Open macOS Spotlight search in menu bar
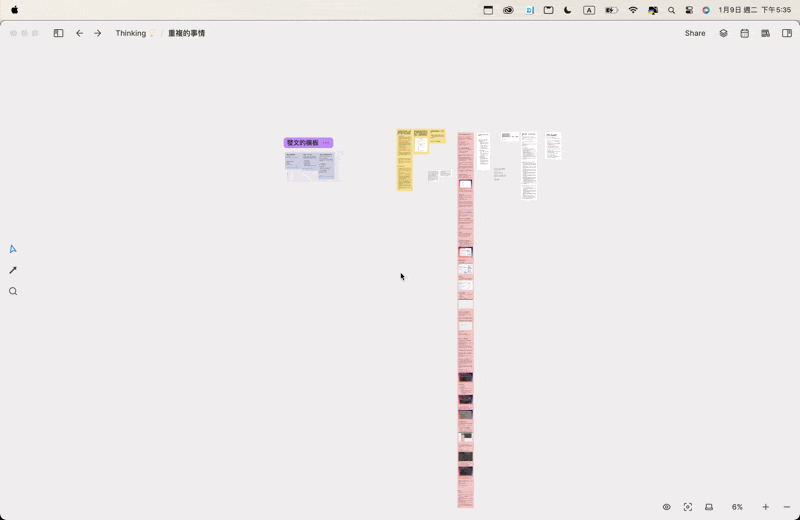Viewport: 800px width, 520px height. pos(671,10)
